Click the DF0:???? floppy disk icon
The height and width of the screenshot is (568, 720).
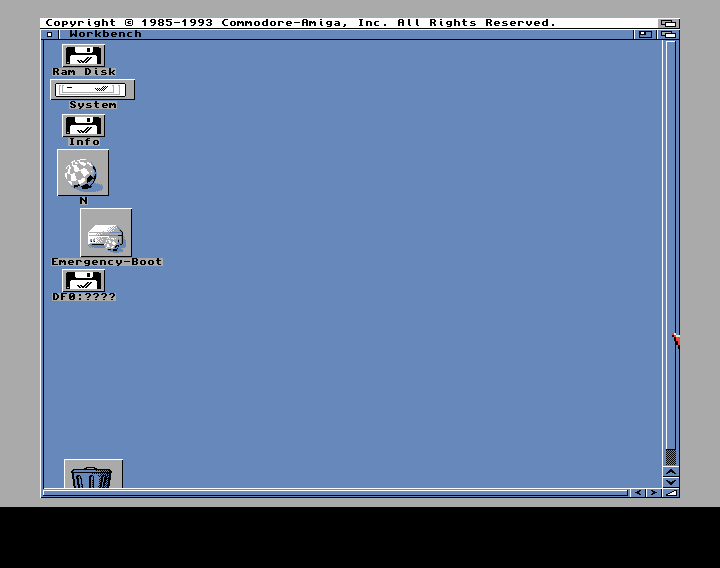click(x=83, y=281)
